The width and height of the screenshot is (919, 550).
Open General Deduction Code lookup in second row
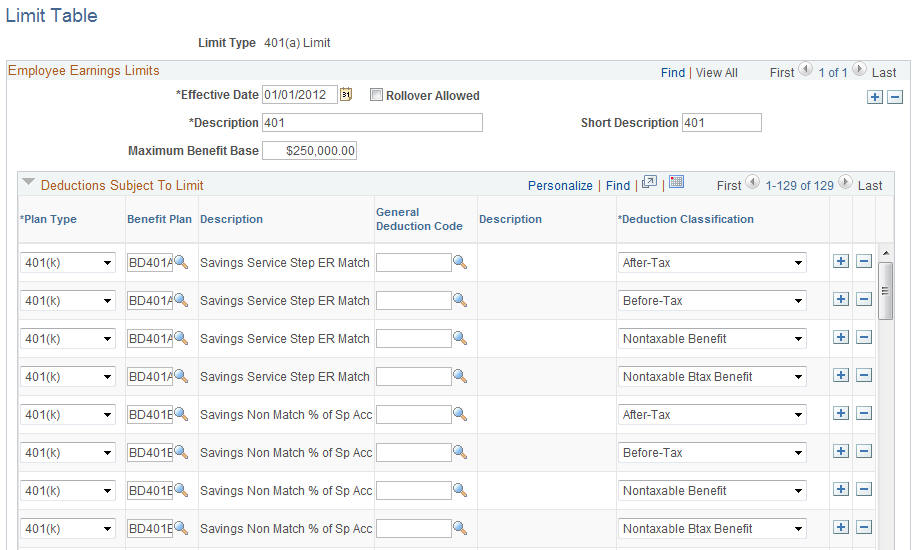pos(460,300)
